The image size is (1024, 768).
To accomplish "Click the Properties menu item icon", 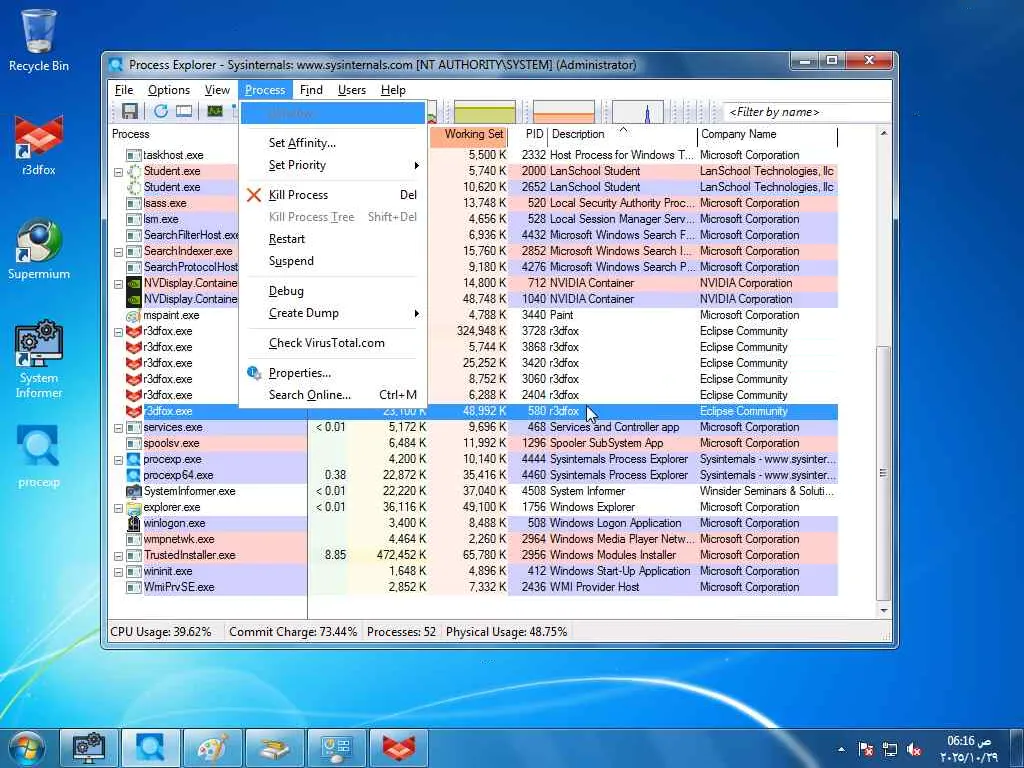I will point(254,373).
